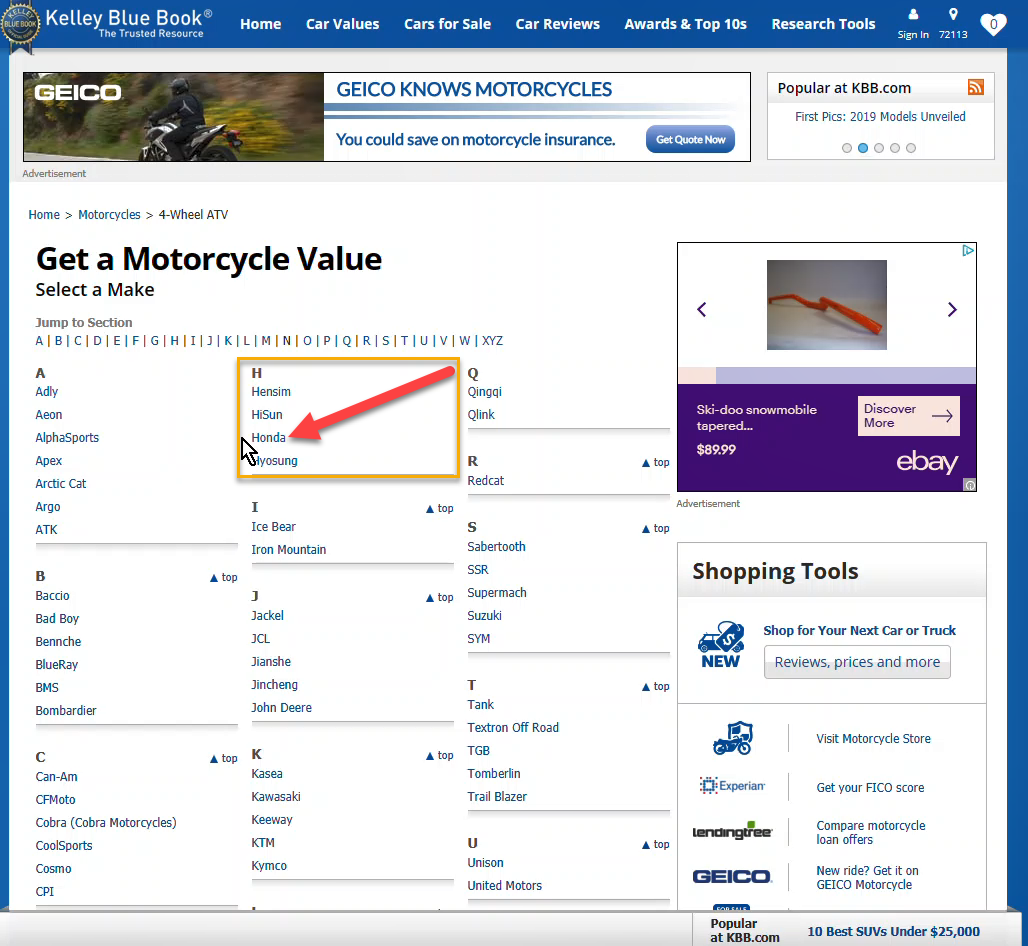Open the Sign In person icon
This screenshot has height=946, width=1028.
tap(913, 14)
